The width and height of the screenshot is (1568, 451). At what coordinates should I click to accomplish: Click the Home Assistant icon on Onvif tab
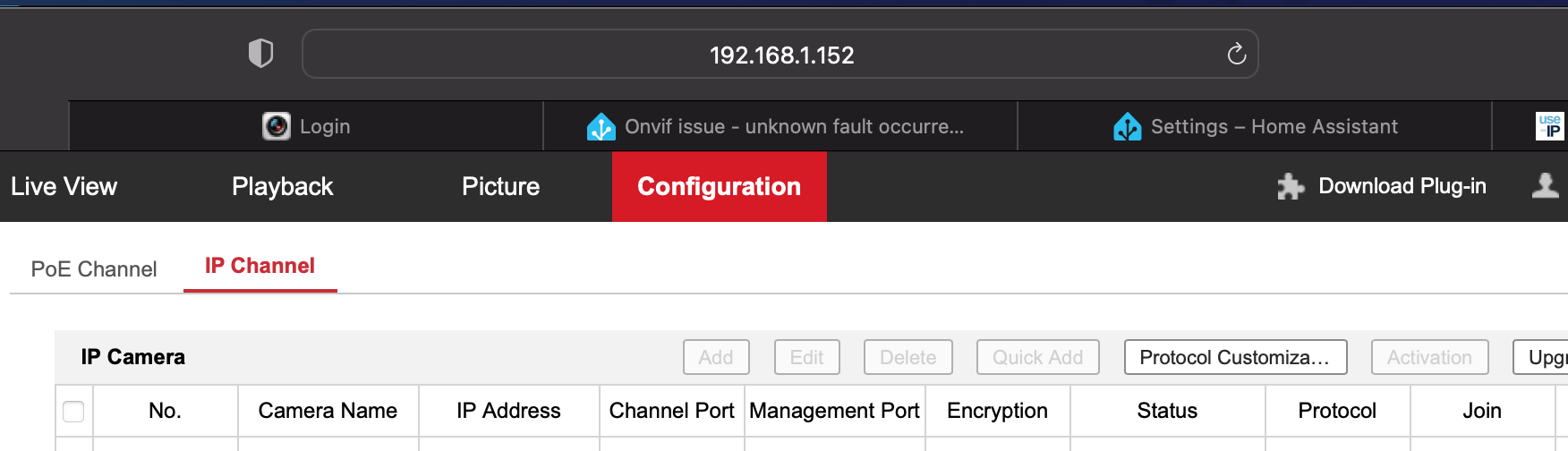[601, 126]
